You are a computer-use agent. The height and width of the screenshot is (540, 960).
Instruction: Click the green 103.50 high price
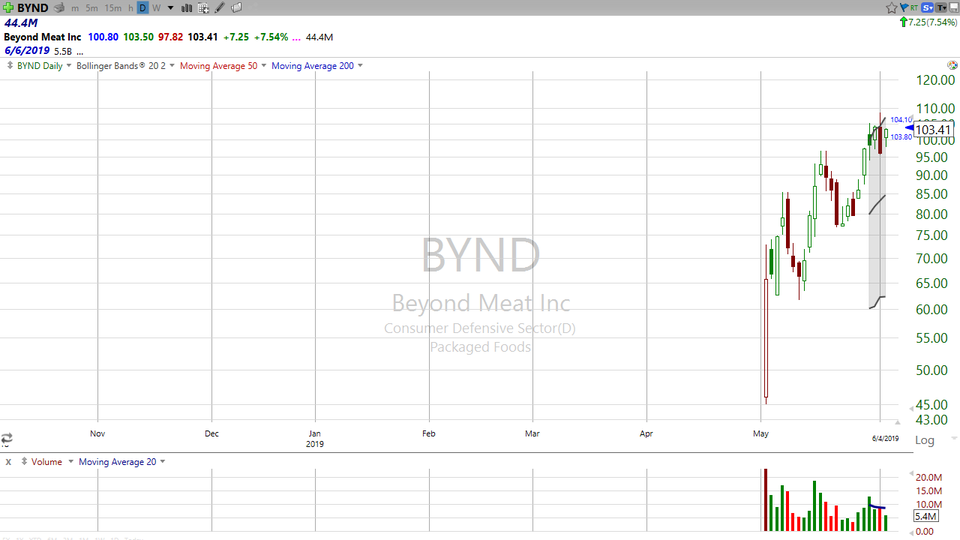point(138,37)
